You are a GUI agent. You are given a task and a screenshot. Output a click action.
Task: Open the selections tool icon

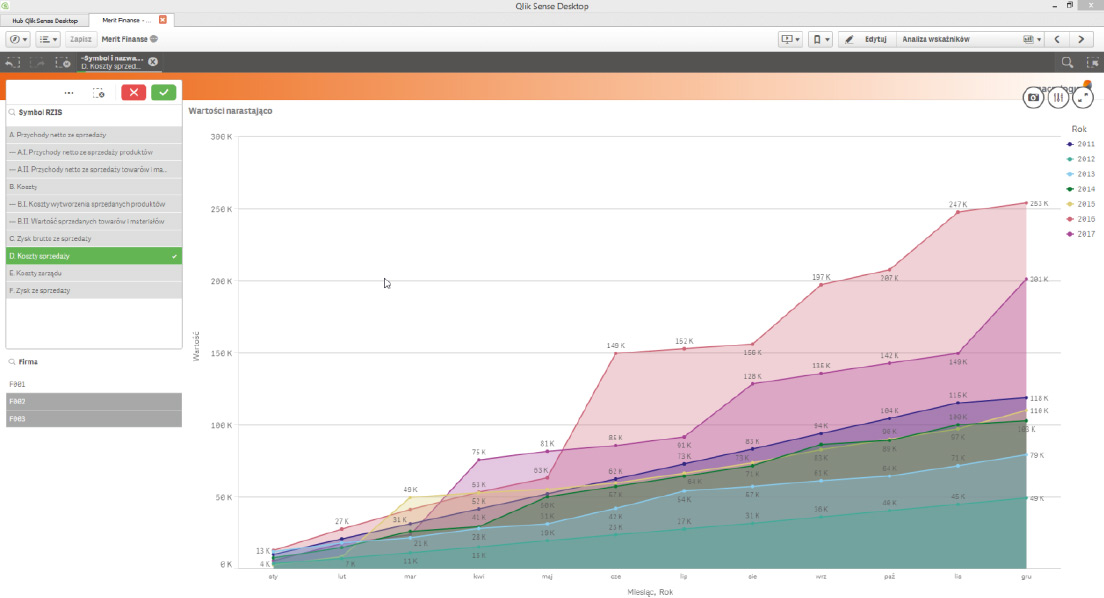point(1092,62)
